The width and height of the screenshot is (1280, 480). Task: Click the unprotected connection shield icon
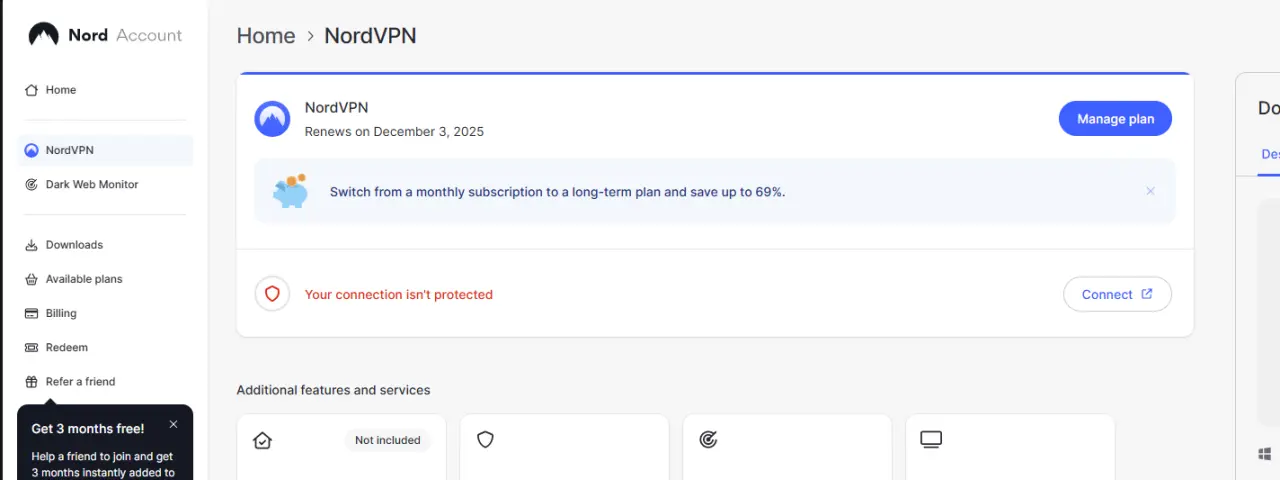(272, 294)
